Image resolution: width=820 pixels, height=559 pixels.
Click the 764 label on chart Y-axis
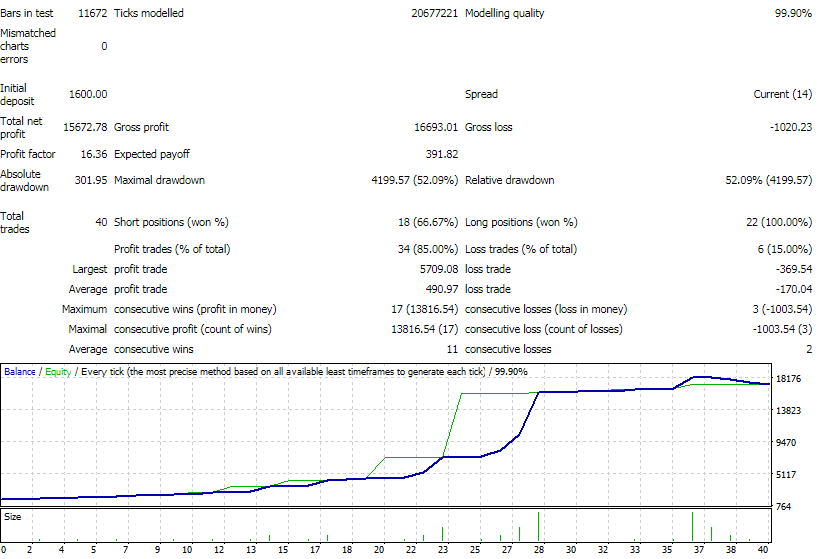[x=783, y=506]
